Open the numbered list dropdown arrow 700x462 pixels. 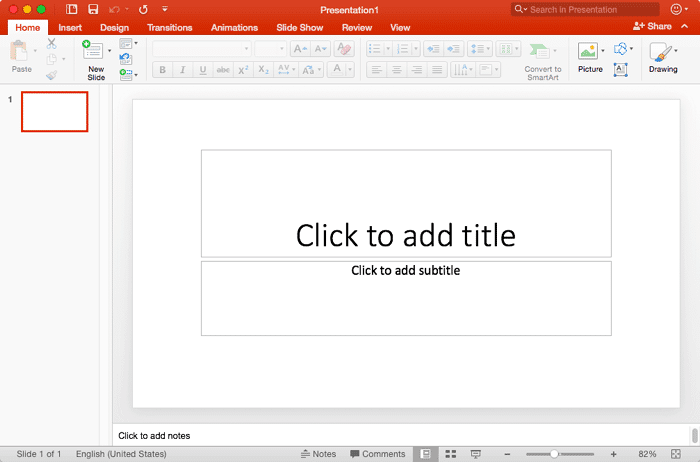[x=416, y=49]
